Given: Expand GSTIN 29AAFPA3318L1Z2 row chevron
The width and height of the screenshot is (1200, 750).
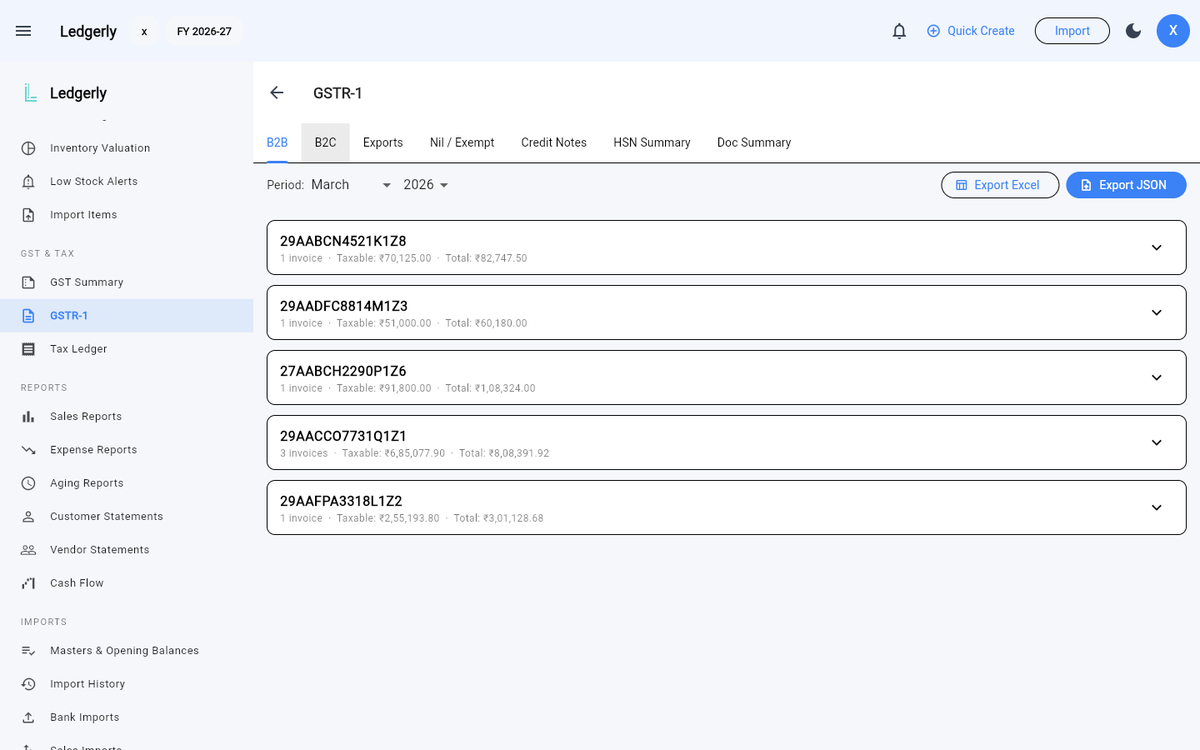Looking at the screenshot, I should click(x=1156, y=507).
